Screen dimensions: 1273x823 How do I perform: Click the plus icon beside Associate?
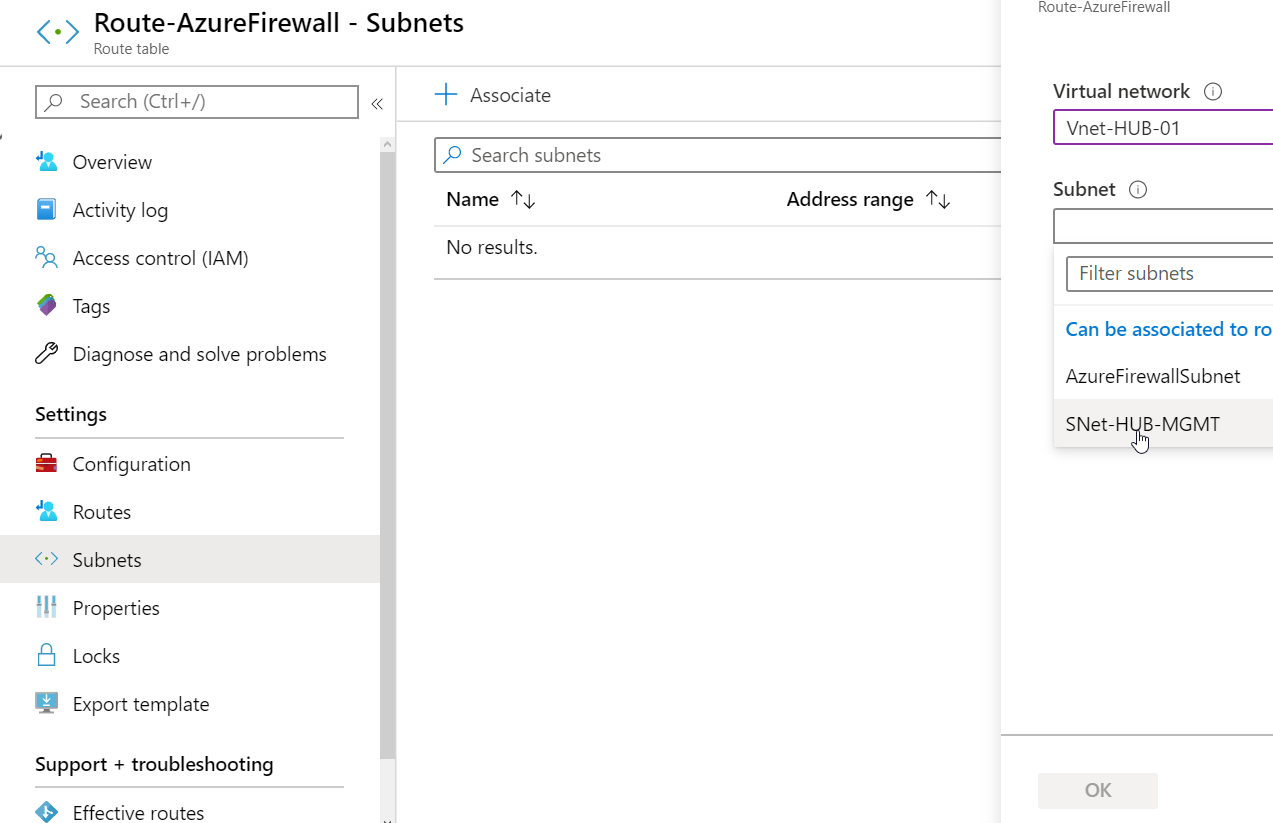(x=445, y=95)
